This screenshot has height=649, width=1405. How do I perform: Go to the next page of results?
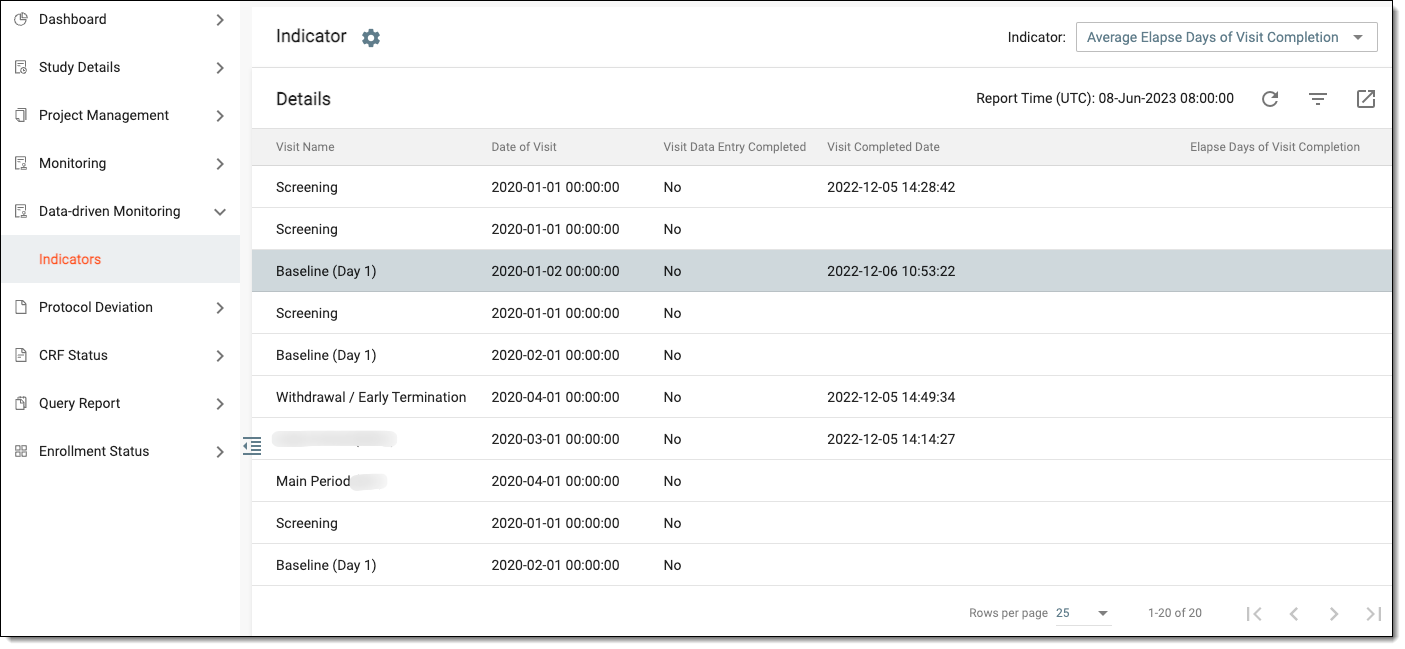(x=1334, y=613)
